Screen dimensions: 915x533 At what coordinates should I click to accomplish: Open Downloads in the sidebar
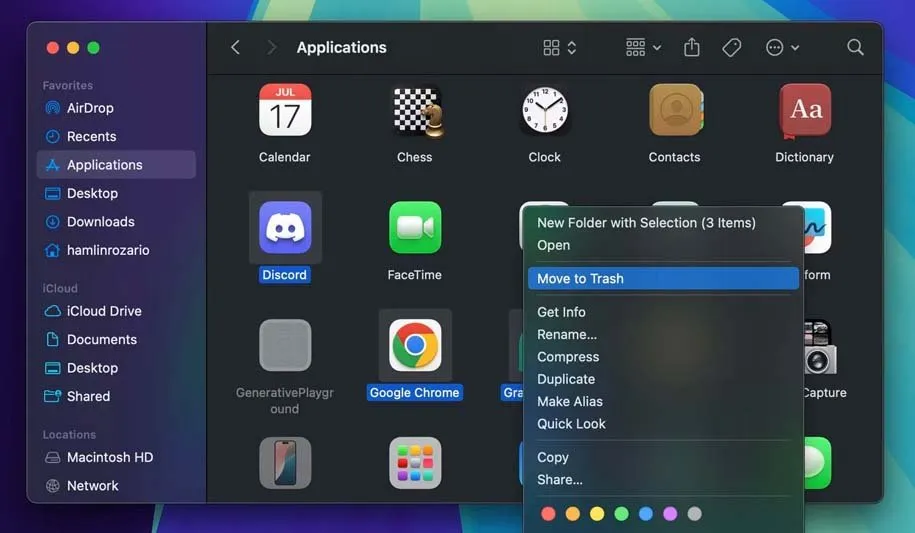[100, 222]
